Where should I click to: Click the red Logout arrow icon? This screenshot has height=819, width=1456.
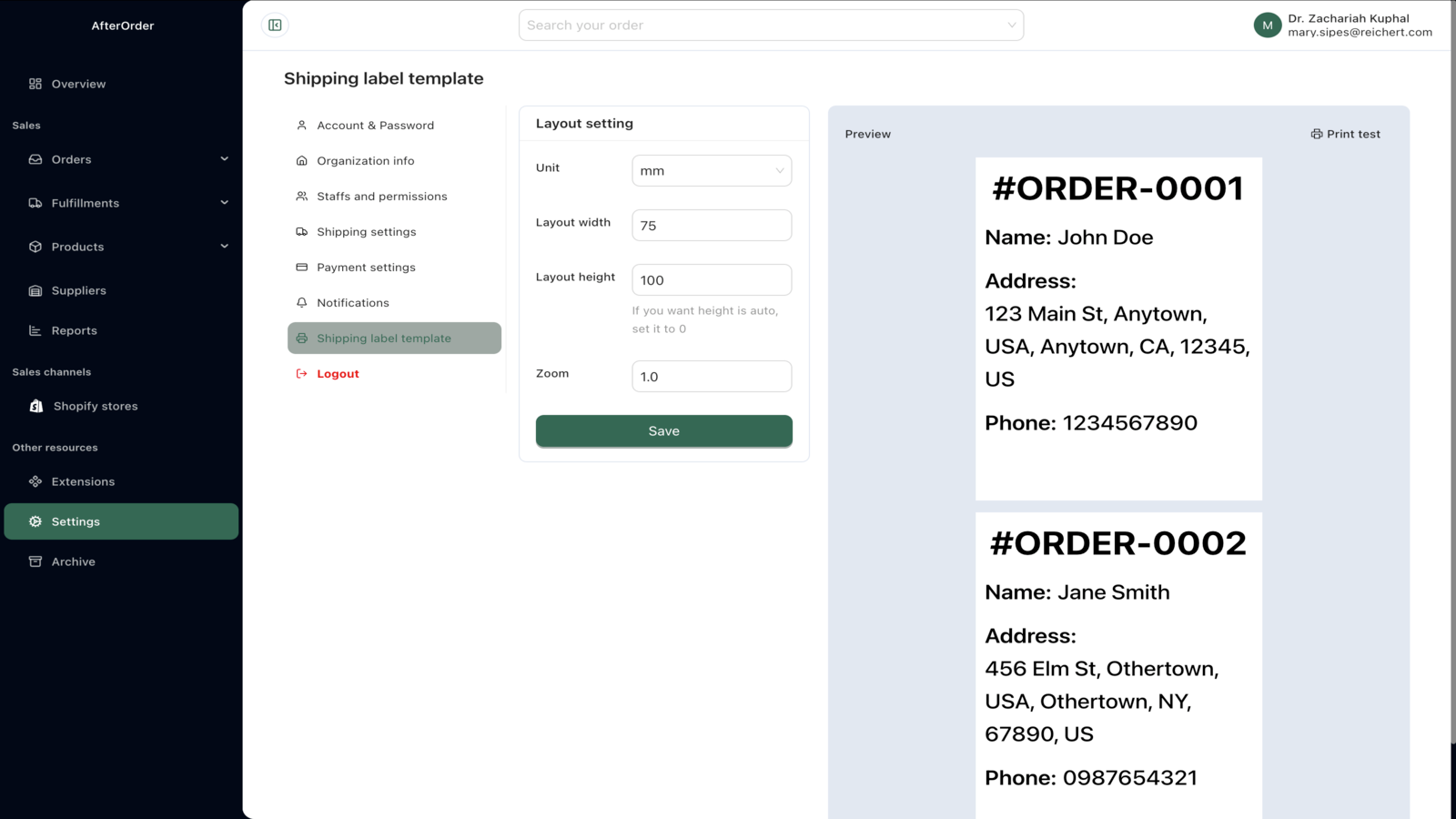(302, 374)
